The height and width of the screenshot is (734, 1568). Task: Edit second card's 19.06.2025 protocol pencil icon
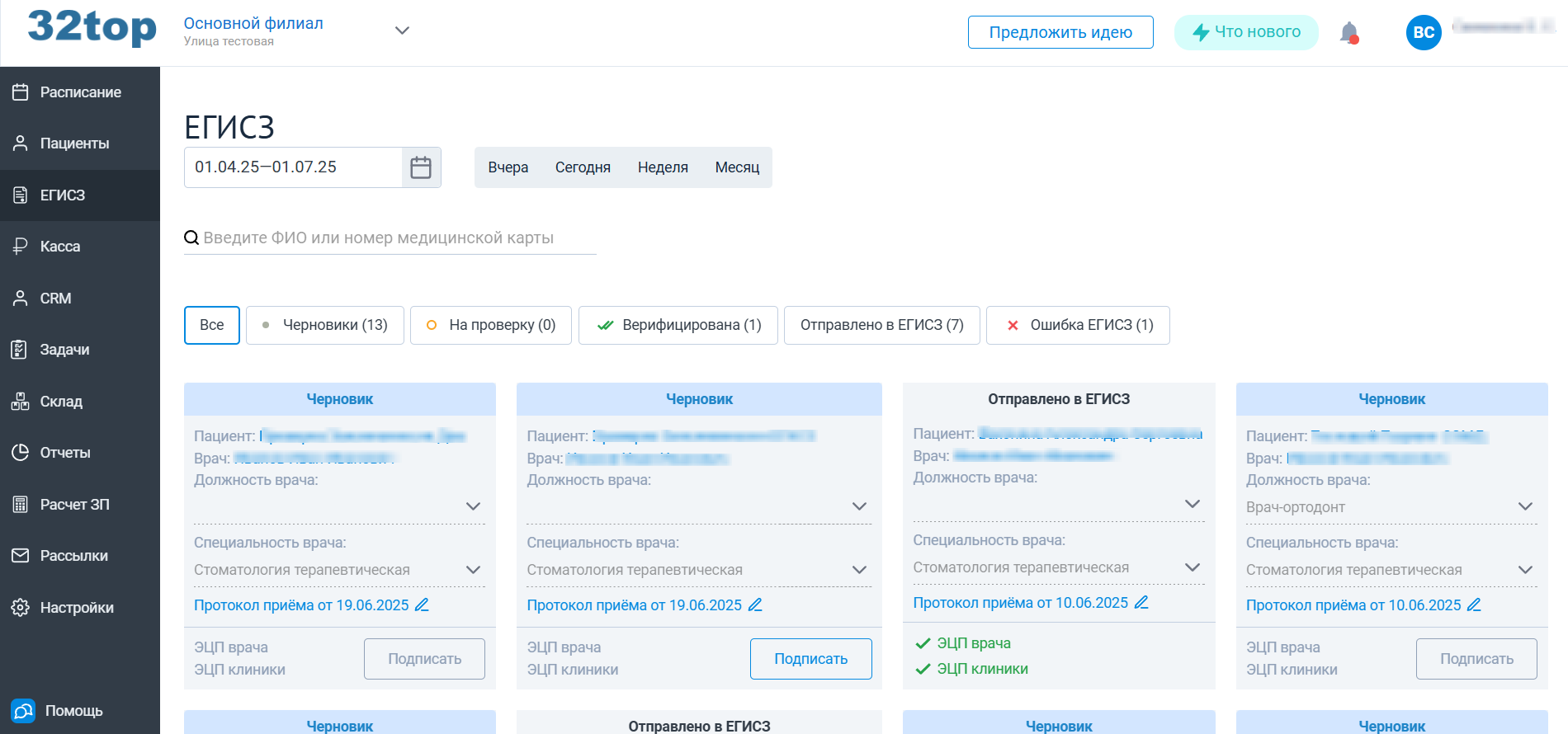[x=755, y=605]
